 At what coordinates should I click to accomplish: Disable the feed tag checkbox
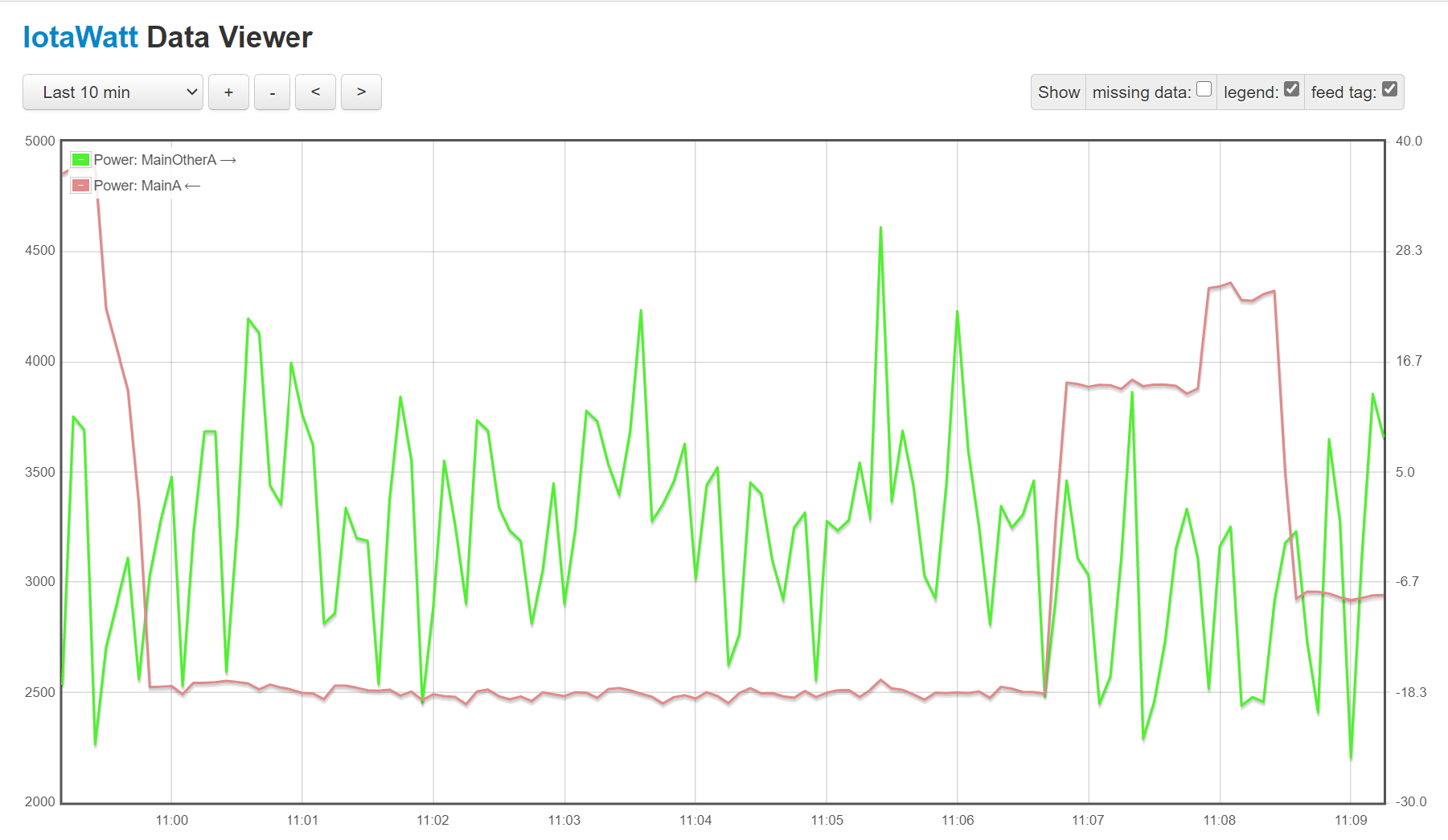[x=1389, y=89]
